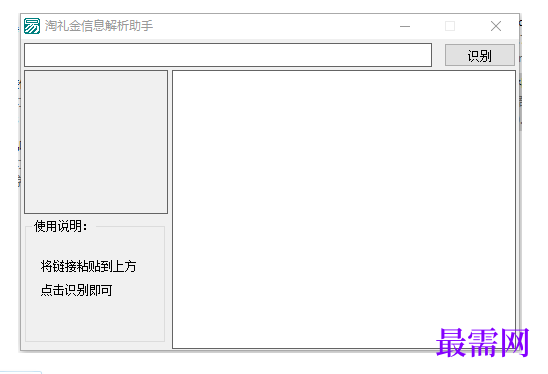Click the text 将链接粘贴到上方
The height and width of the screenshot is (374, 548).
88,266
